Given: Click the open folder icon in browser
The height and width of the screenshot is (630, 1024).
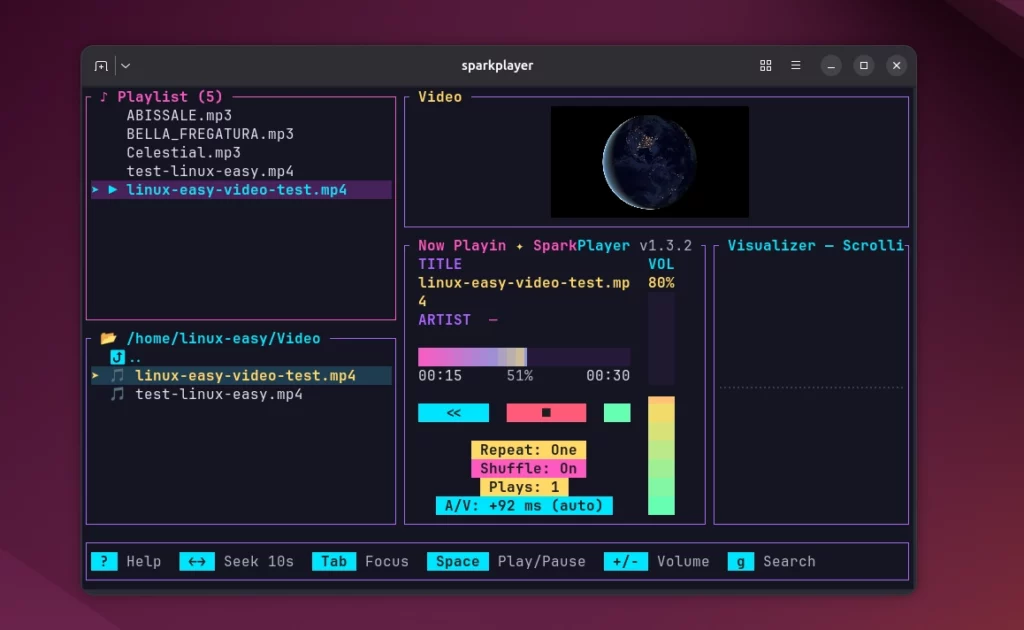Looking at the screenshot, I should pos(108,338).
